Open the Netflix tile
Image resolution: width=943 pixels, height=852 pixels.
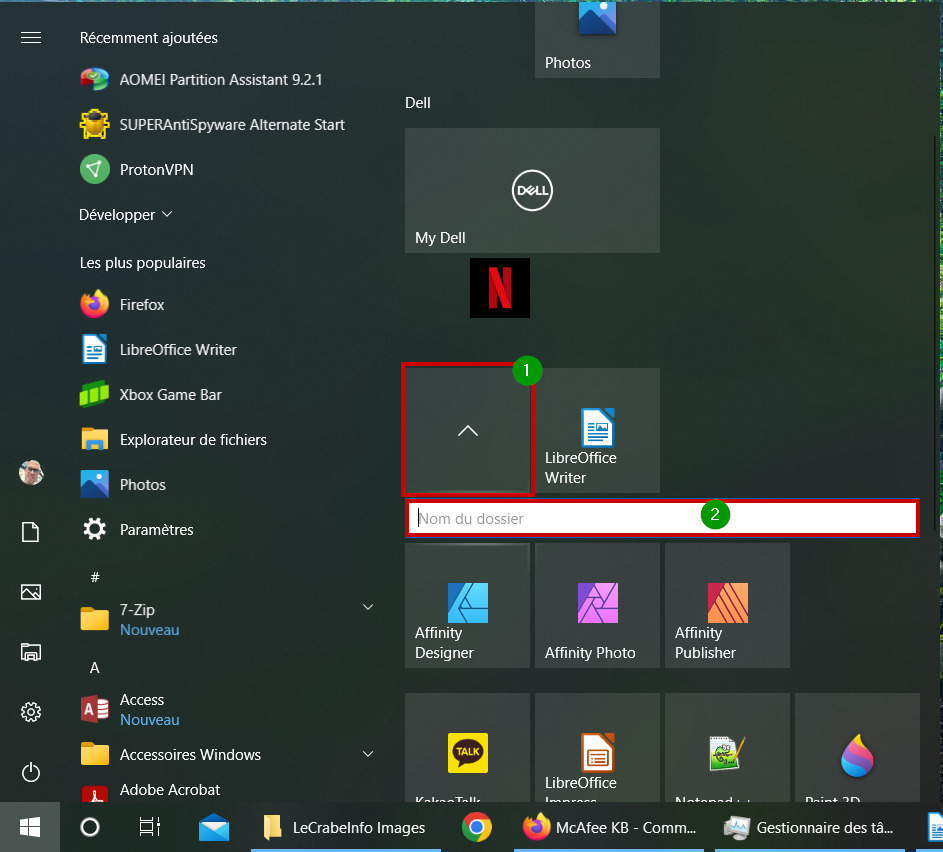click(500, 288)
